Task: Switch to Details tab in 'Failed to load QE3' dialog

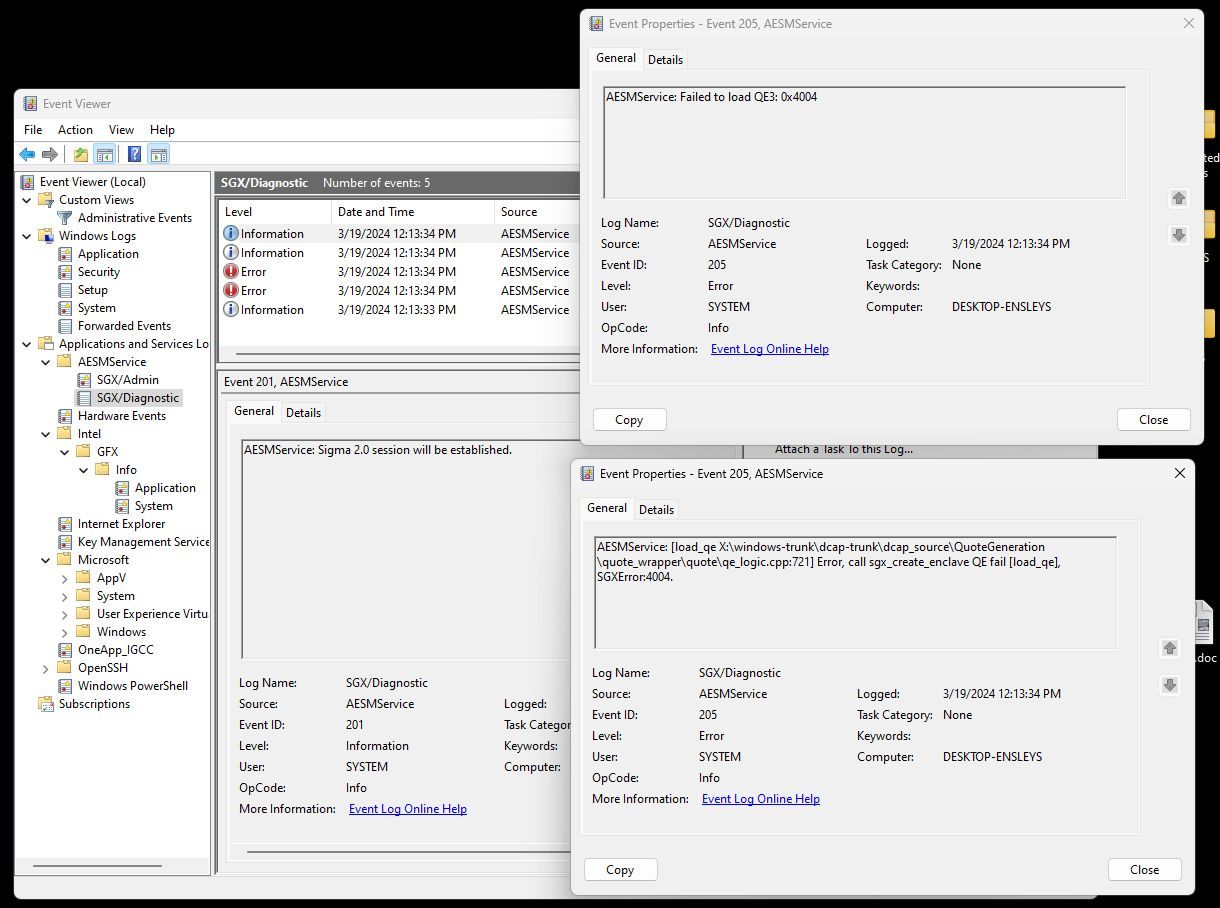Action: pos(665,59)
